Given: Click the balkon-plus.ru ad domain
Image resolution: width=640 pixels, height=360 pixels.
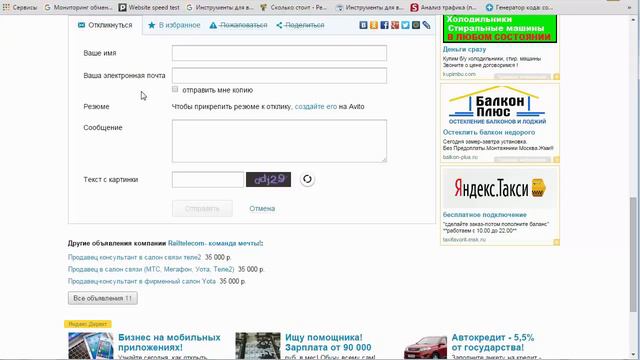Looking at the screenshot, I should tap(460, 157).
